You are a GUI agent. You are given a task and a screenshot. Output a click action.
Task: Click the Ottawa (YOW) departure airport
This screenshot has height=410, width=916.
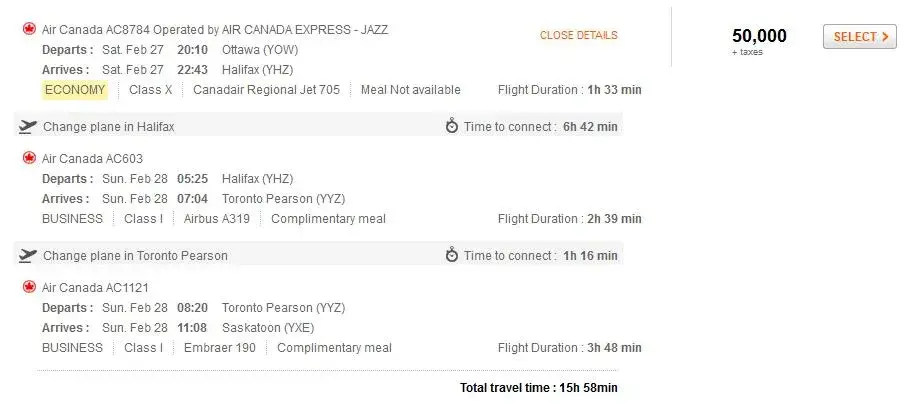tap(260, 49)
